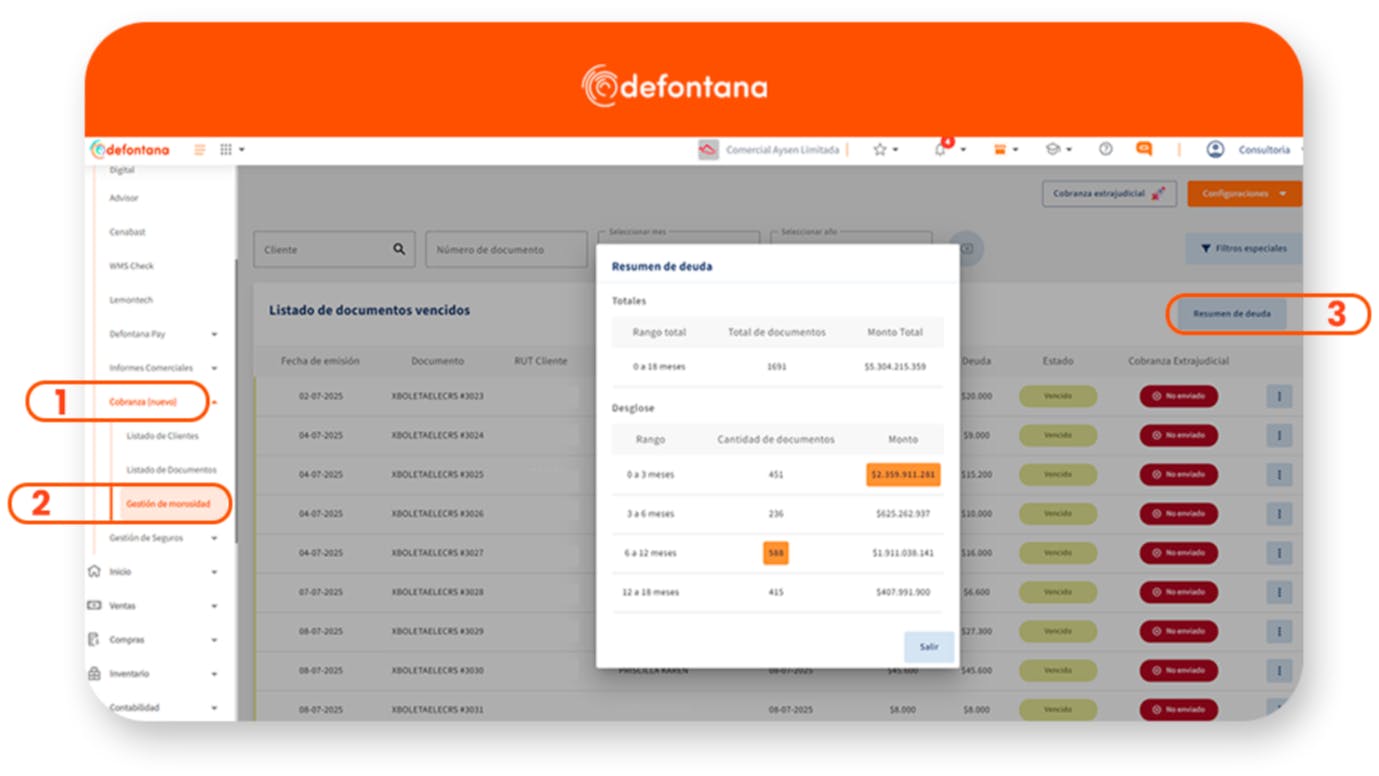Open the notifications bell with red badge
The height and width of the screenshot is (776, 1379).
tap(941, 149)
